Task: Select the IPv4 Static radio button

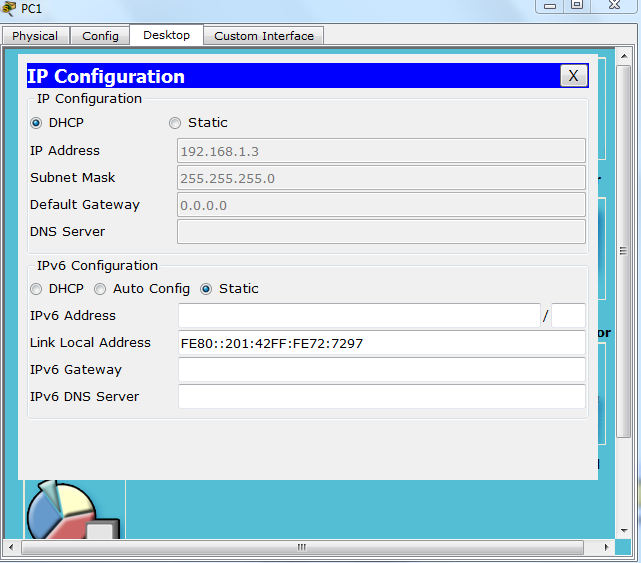Action: 175,123
